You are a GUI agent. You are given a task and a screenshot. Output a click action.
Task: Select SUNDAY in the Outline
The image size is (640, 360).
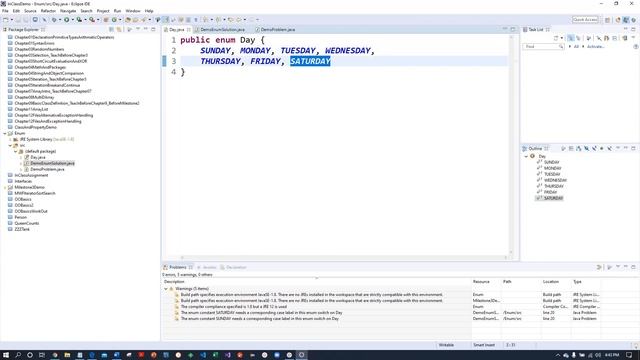552,162
